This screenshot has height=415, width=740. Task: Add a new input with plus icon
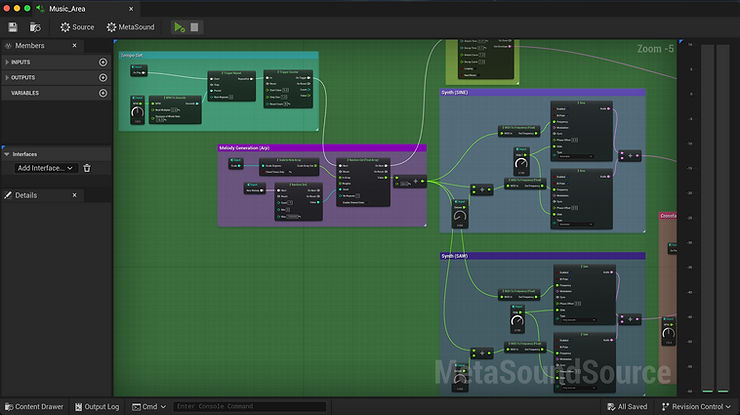(x=103, y=62)
